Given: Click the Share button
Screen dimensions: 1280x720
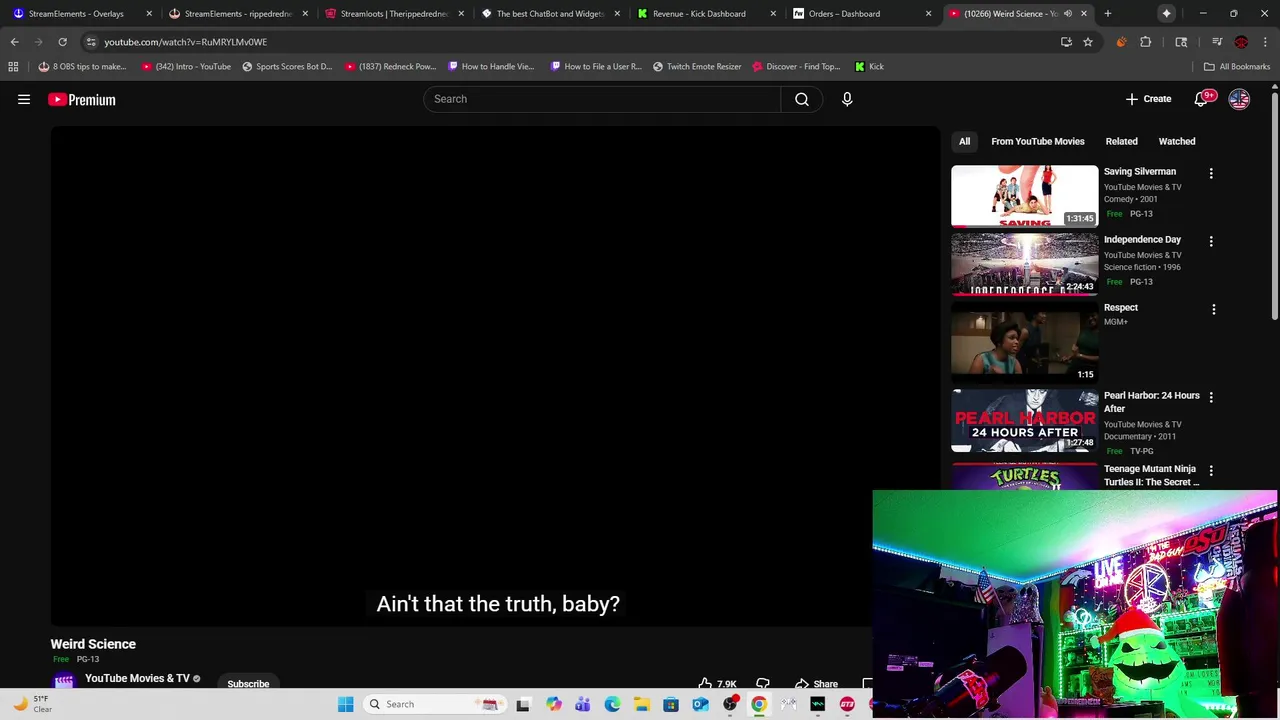Looking at the screenshot, I should click(x=816, y=684).
